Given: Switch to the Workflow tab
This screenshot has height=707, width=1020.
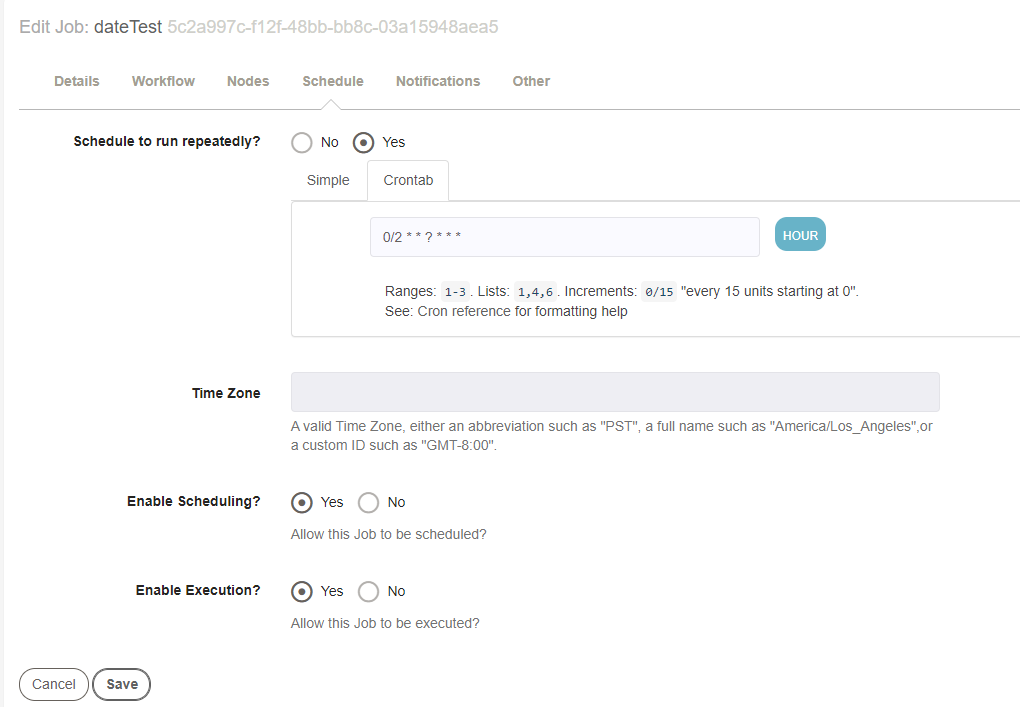Looking at the screenshot, I should pyautogui.click(x=163, y=81).
